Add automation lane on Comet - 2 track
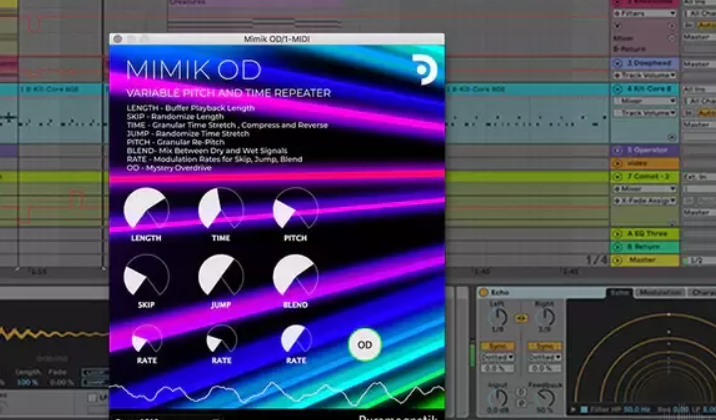The width and height of the screenshot is (716, 420). click(x=672, y=224)
